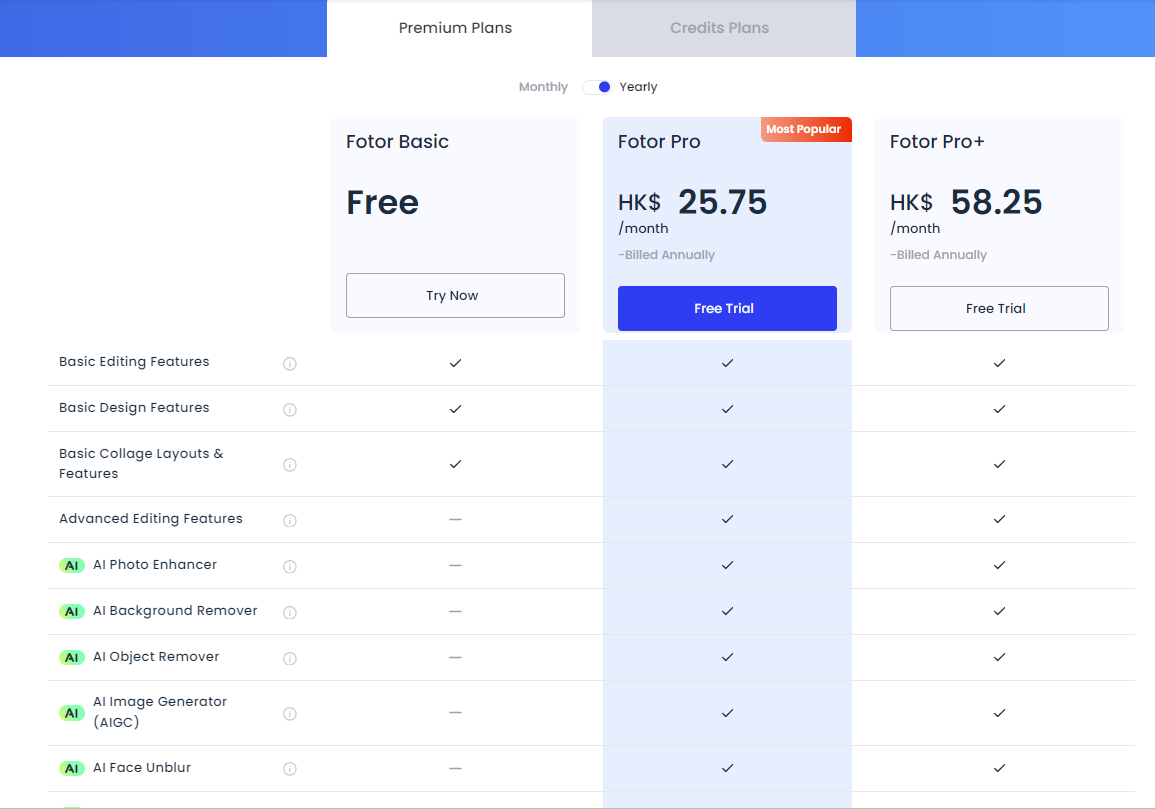The height and width of the screenshot is (809, 1155).
Task: Click the Advanced Editing Features label
Action: 151,519
